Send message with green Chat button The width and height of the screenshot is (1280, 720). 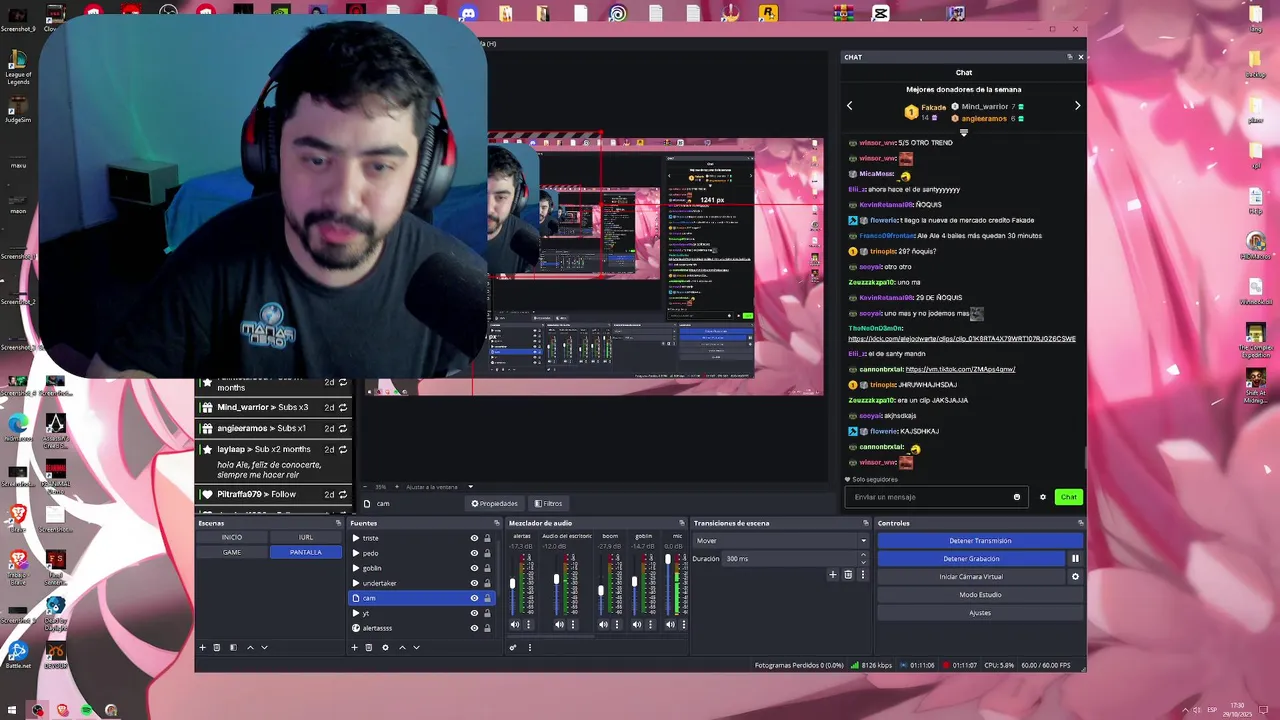coord(1068,497)
